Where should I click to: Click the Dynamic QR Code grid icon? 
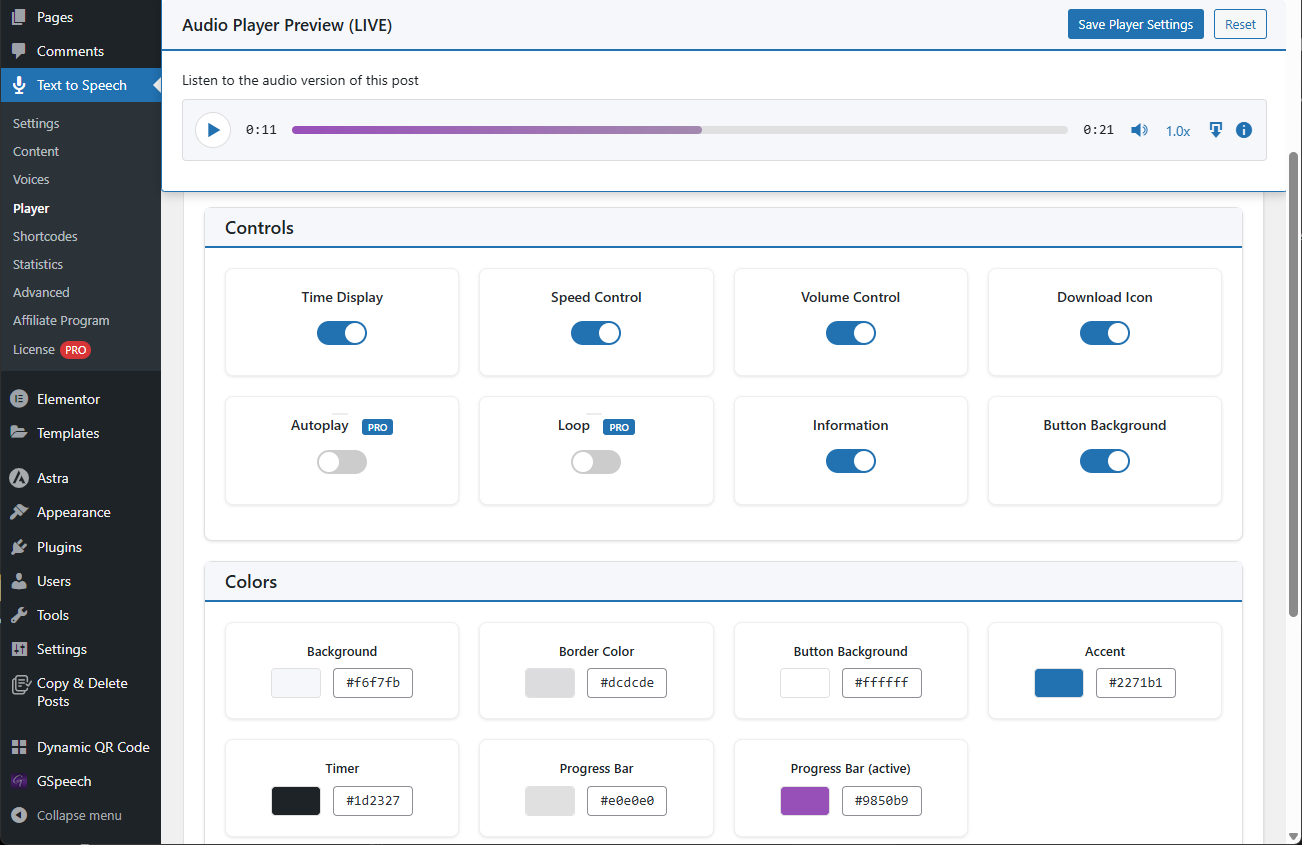coord(19,747)
